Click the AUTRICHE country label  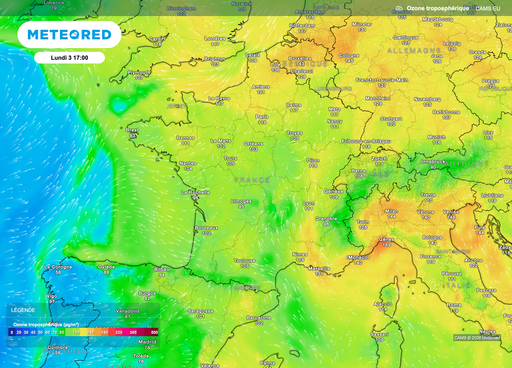[x=467, y=163]
